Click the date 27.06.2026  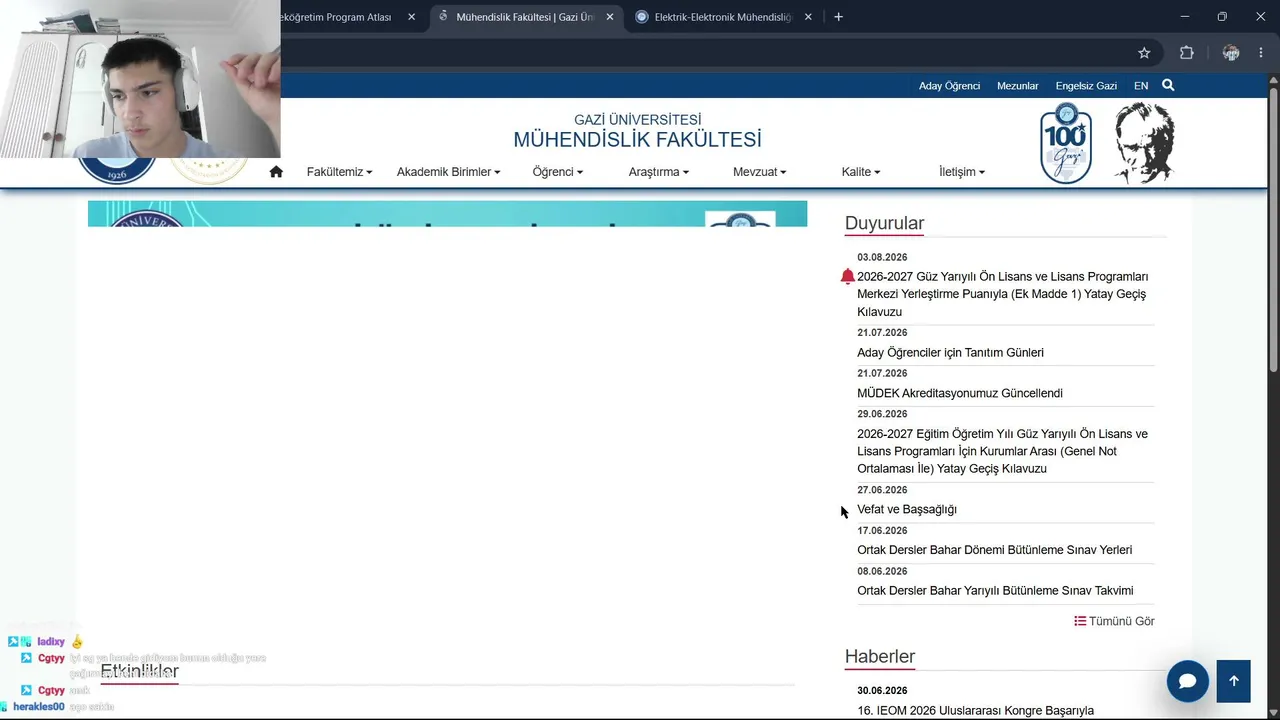coord(882,490)
